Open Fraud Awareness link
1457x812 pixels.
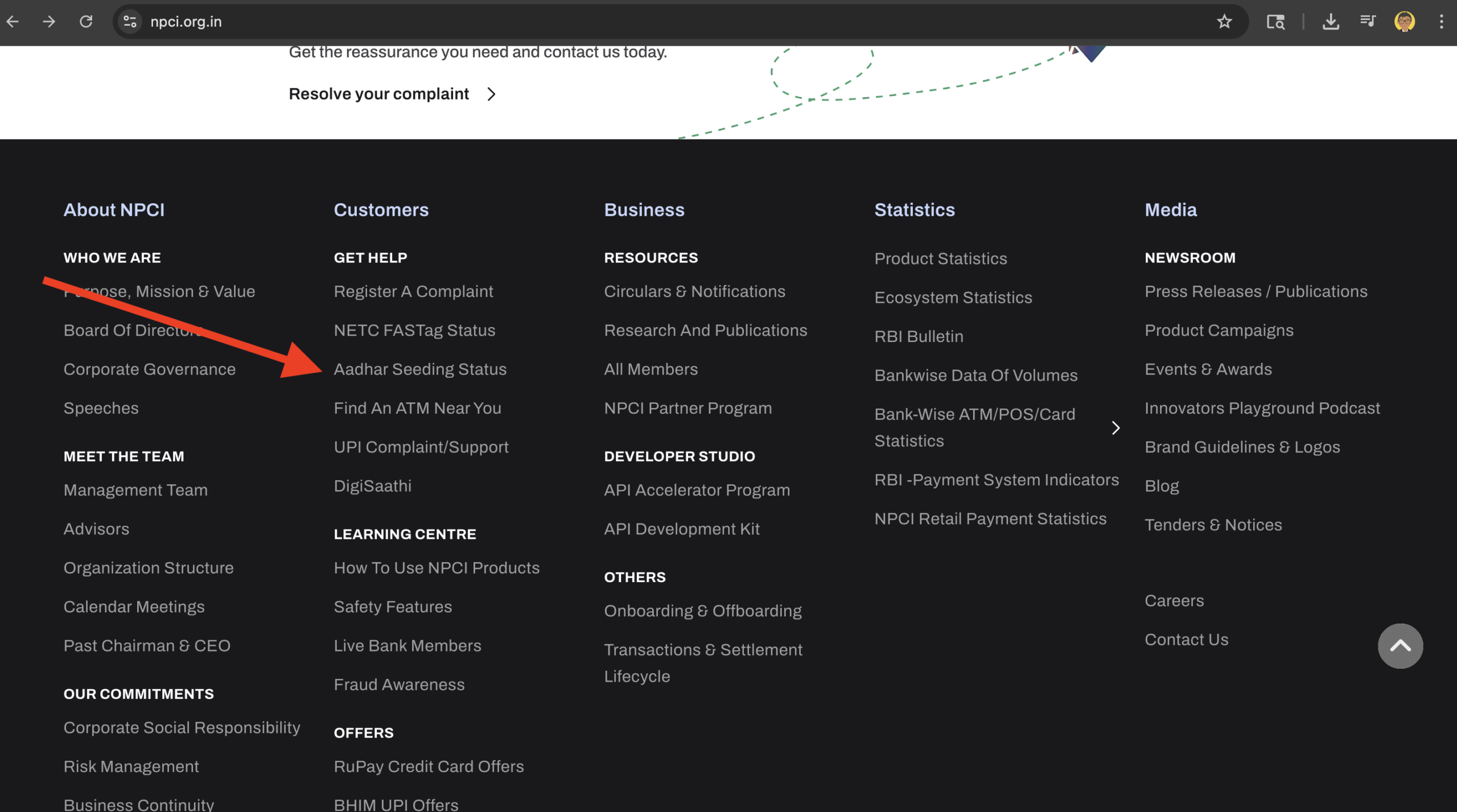(x=400, y=685)
